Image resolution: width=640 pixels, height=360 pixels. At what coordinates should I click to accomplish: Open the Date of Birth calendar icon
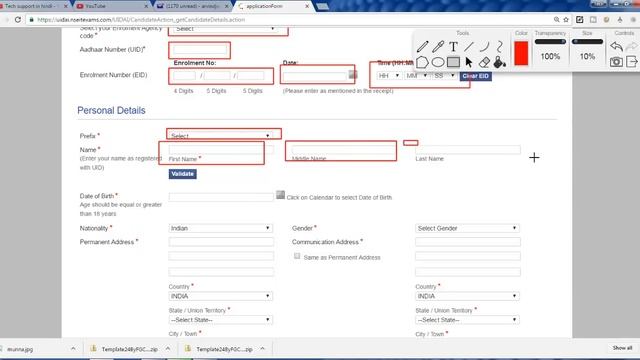(280, 195)
